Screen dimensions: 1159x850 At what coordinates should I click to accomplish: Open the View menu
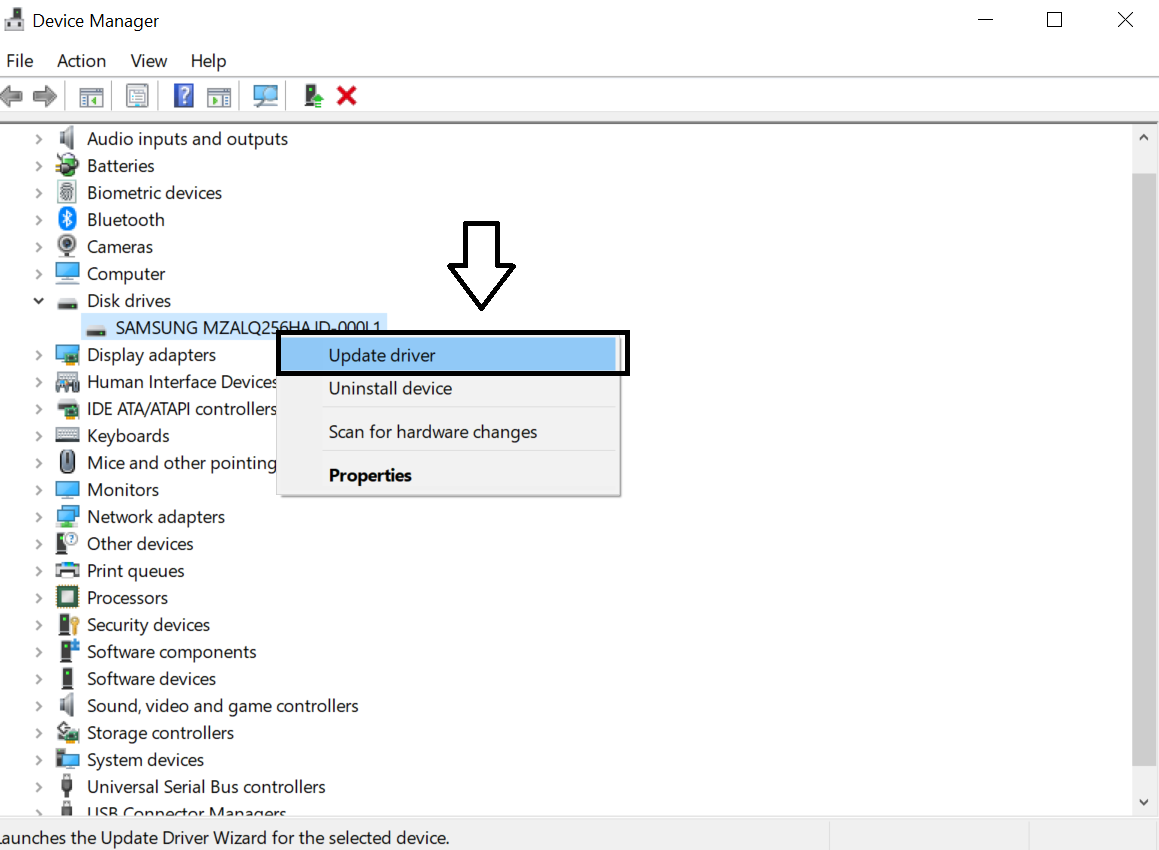148,61
